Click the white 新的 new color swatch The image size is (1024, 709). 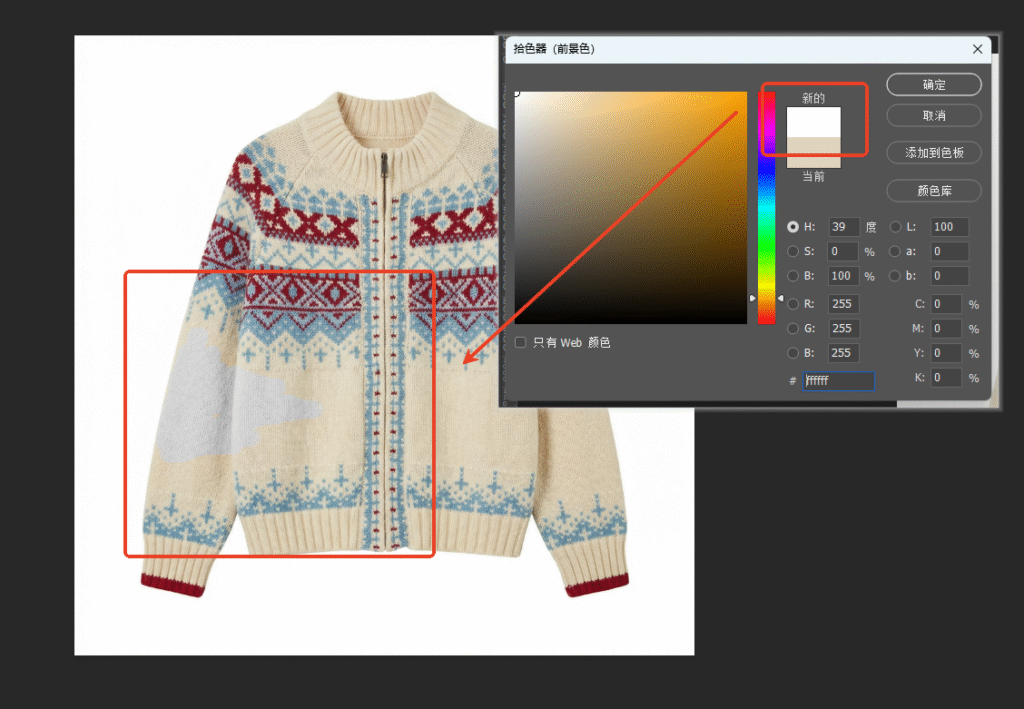tap(813, 122)
